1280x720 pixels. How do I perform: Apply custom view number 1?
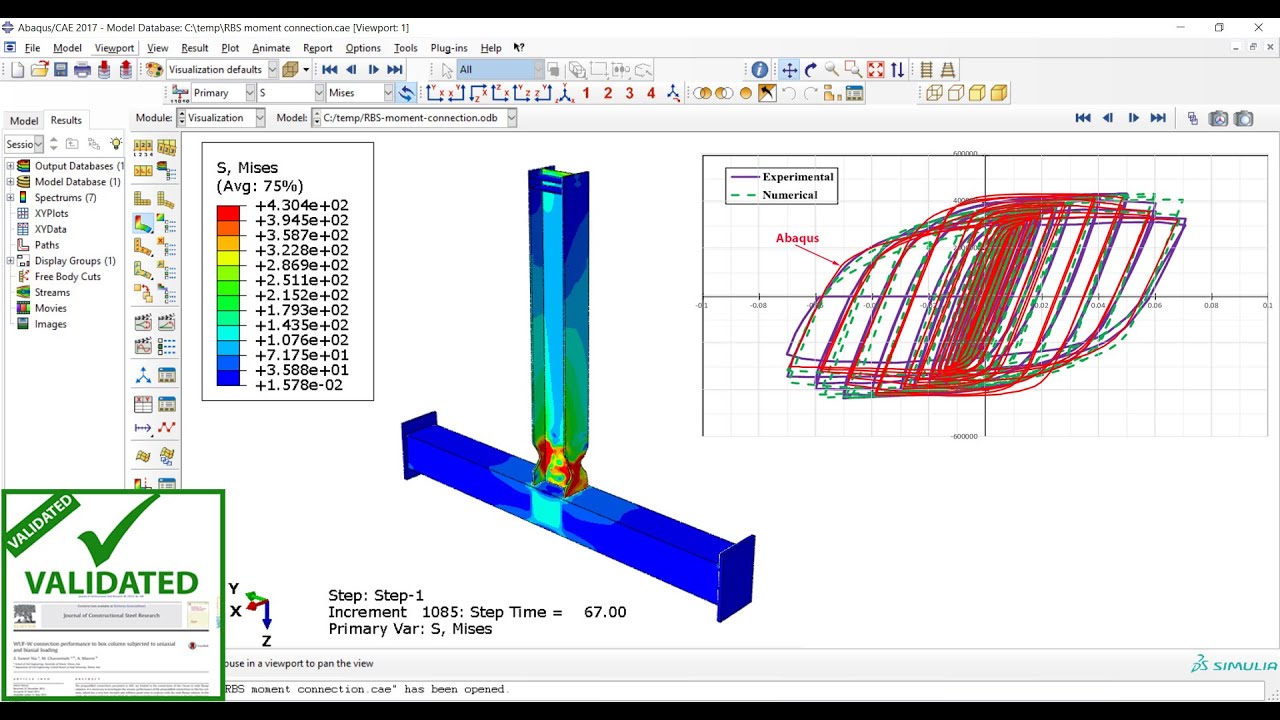click(x=586, y=93)
